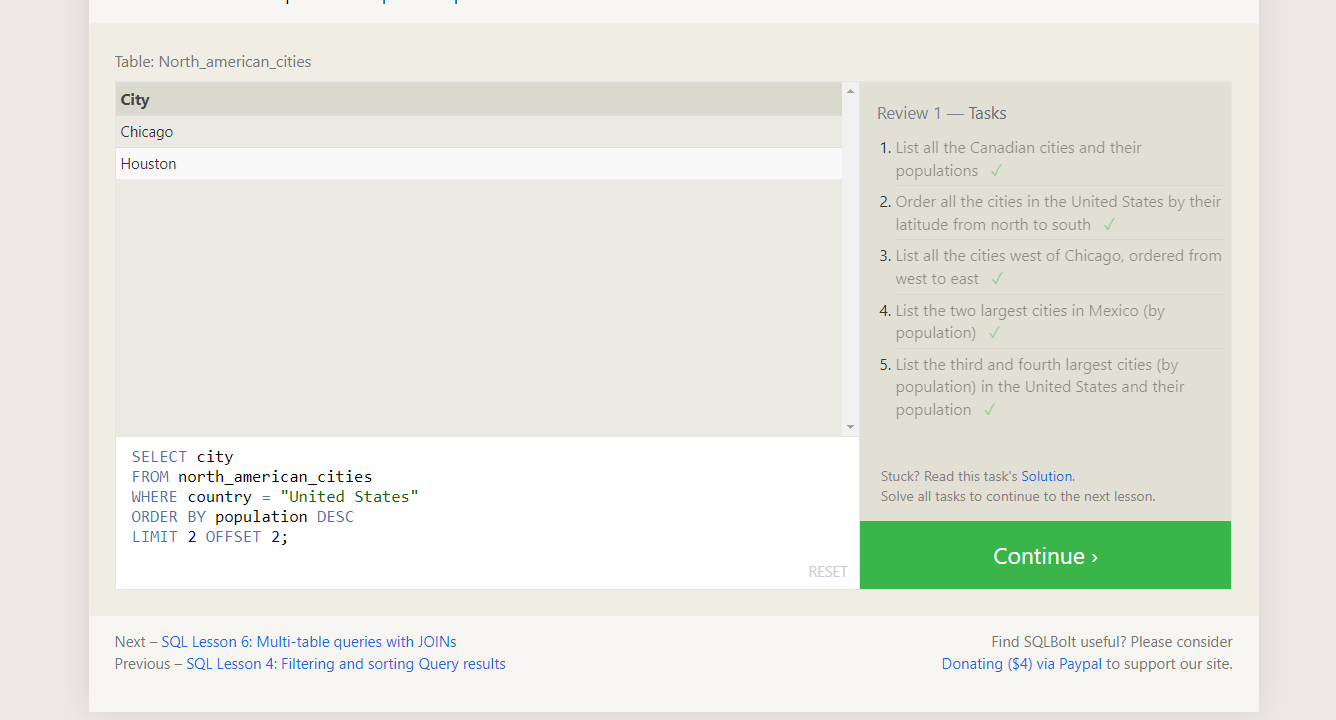Select task 3 cities west of Chicago
This screenshot has height=720, width=1336.
(1058, 267)
